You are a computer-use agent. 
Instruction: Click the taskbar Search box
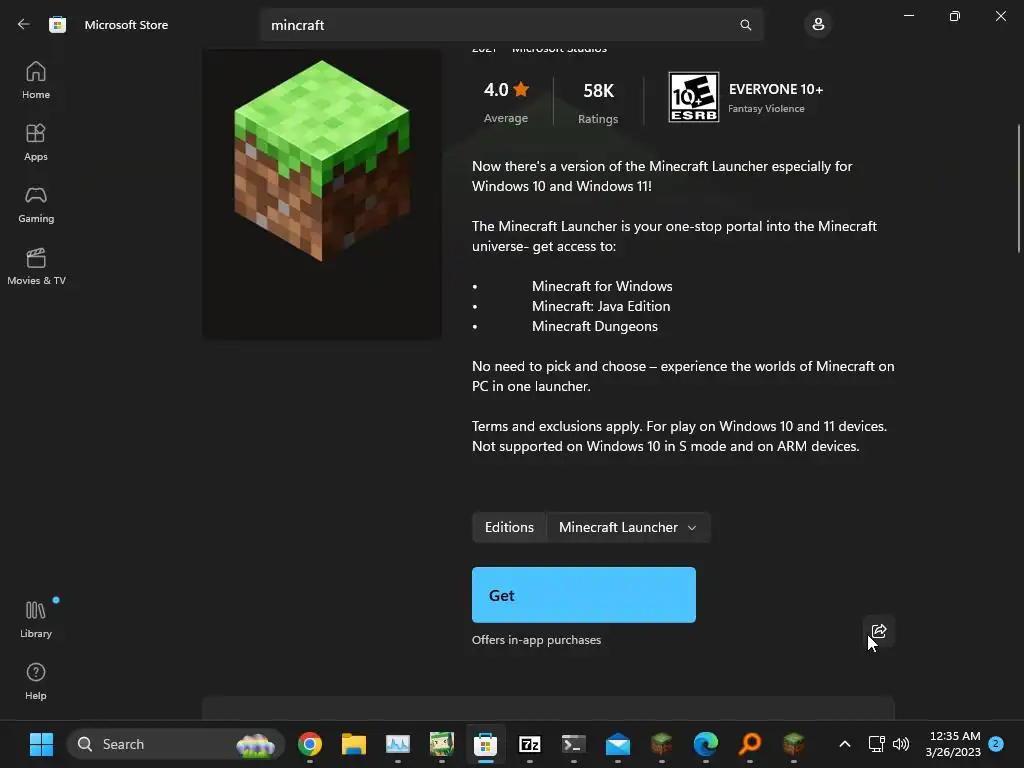(x=176, y=744)
